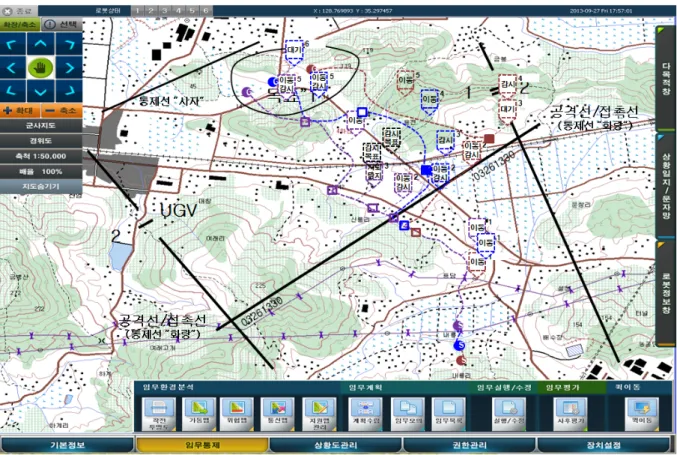The width and height of the screenshot is (677, 455).
Task: Pan the map down-right with the arrow
Action: pos(69,91)
